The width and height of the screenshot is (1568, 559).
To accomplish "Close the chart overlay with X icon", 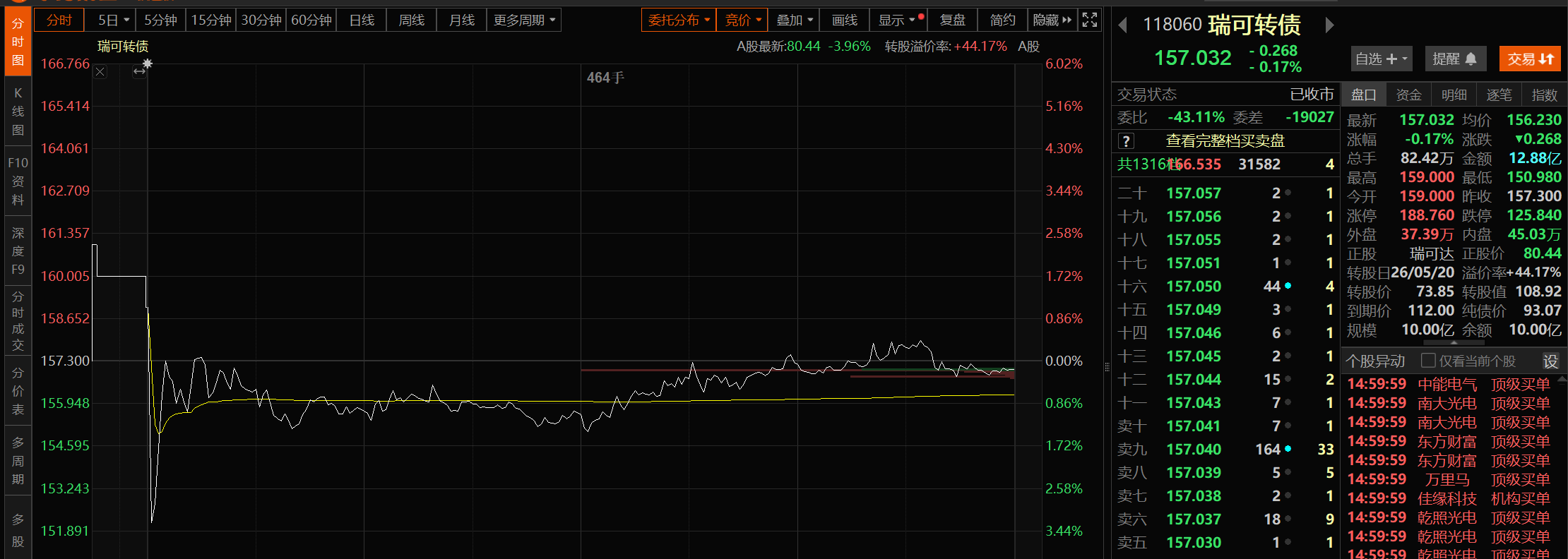I will [x=100, y=72].
